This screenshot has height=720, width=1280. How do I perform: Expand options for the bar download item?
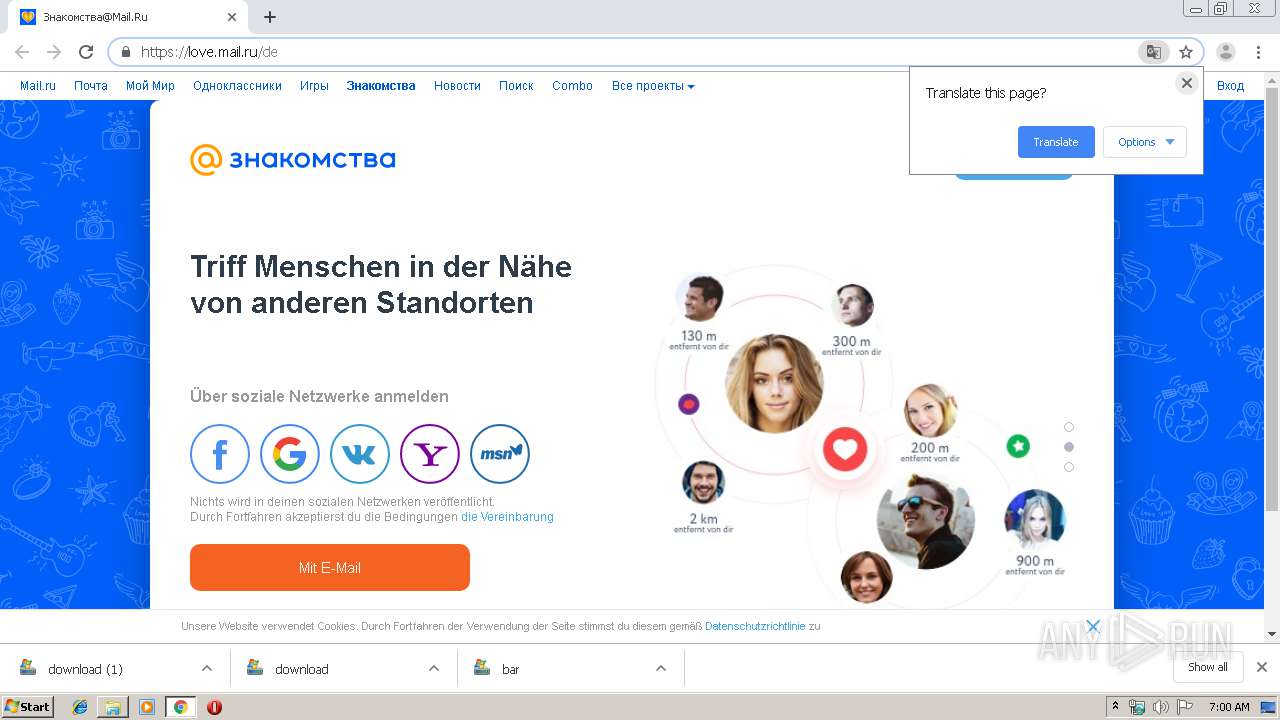coord(661,668)
